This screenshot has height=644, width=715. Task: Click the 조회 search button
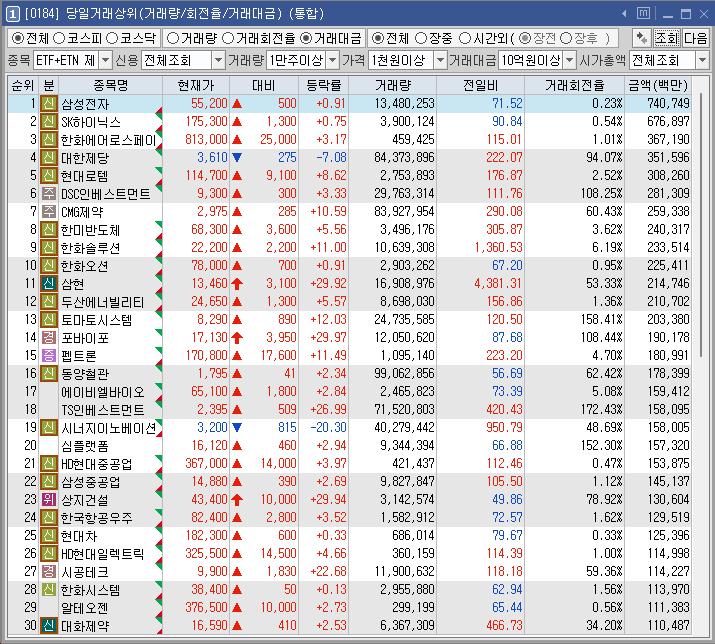pos(667,38)
